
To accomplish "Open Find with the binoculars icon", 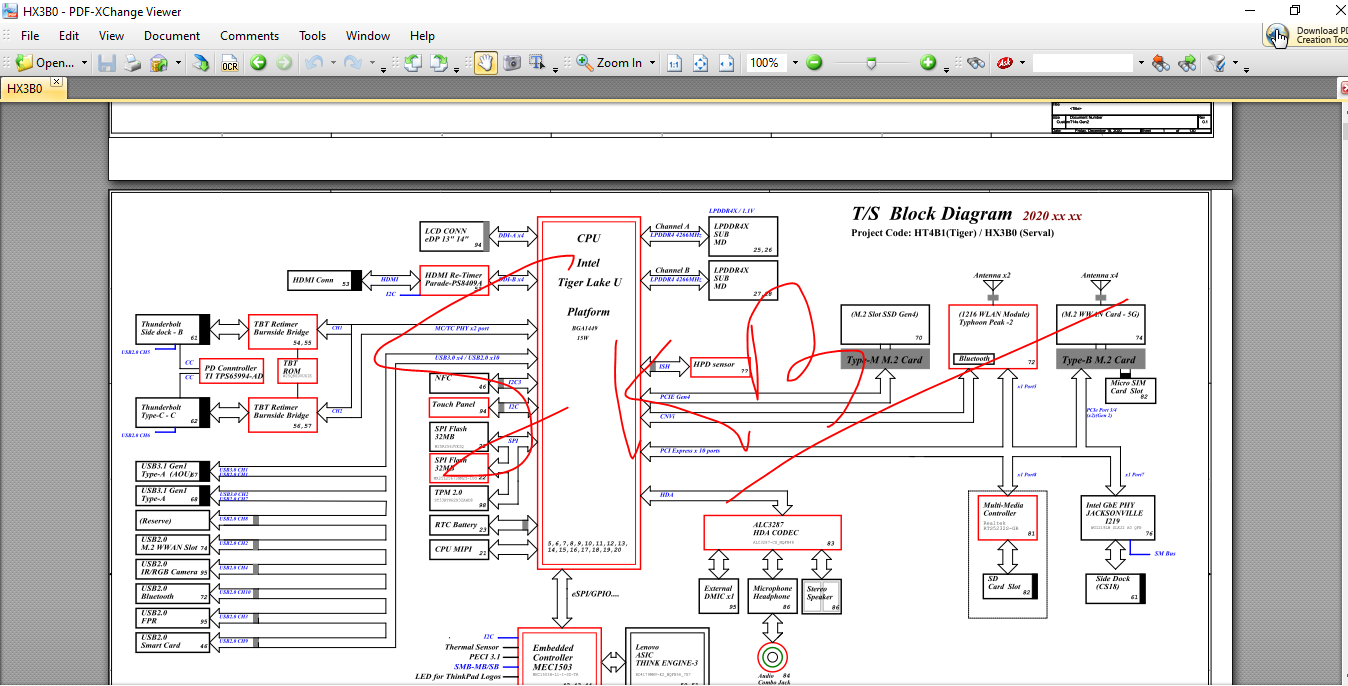I will coord(976,63).
